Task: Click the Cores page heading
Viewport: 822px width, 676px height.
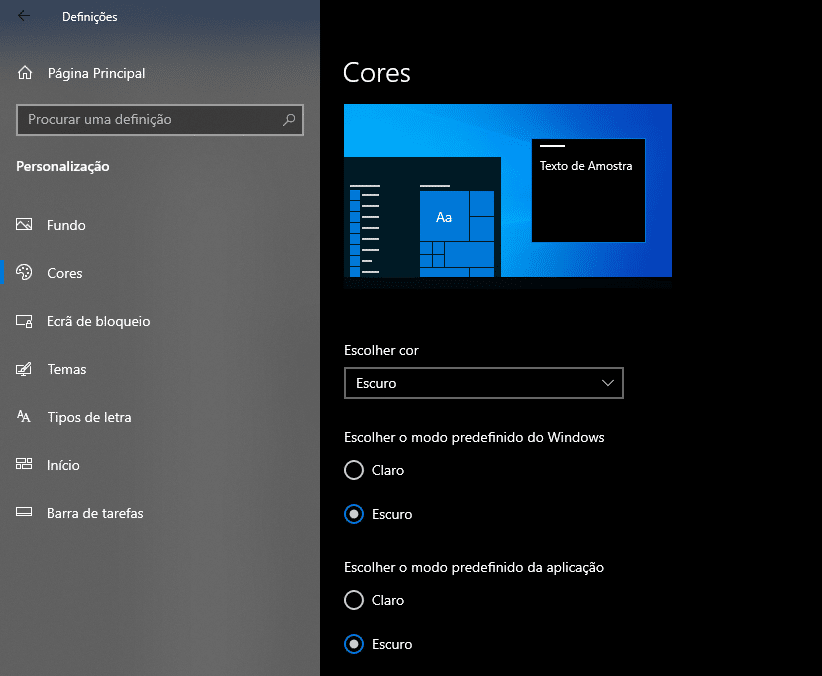Action: click(x=376, y=72)
